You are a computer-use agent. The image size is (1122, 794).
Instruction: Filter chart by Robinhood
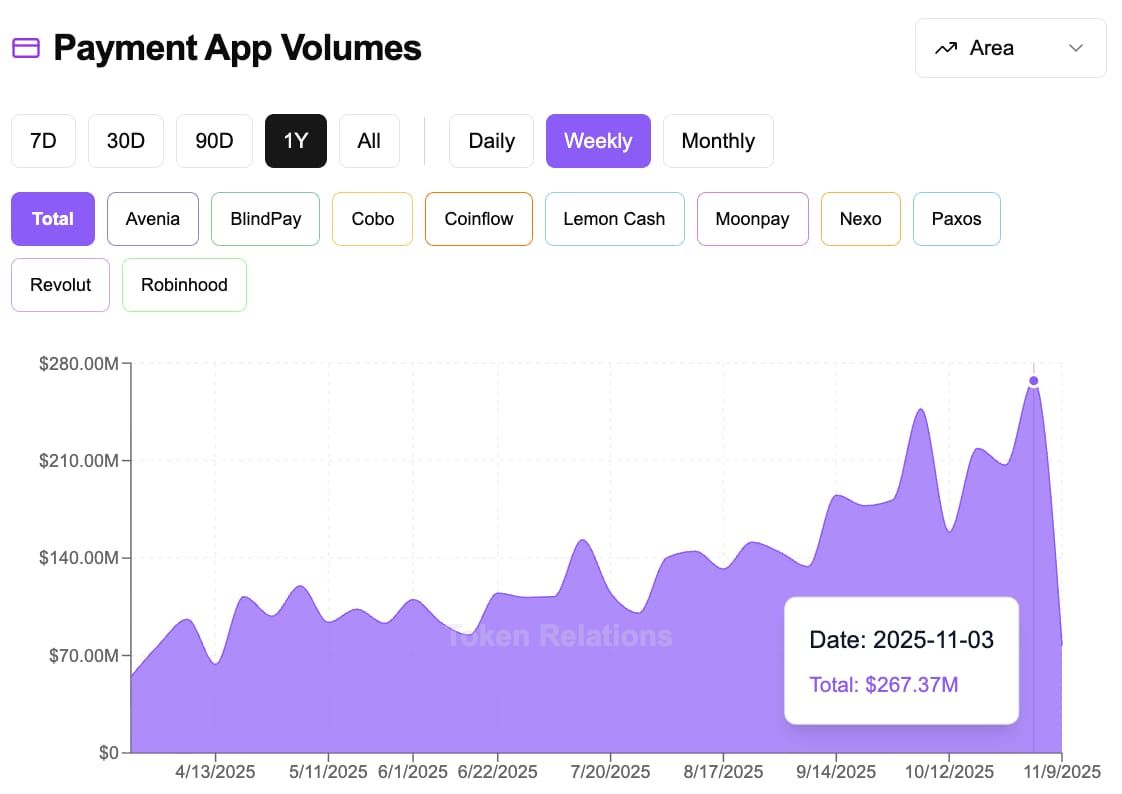pos(185,285)
